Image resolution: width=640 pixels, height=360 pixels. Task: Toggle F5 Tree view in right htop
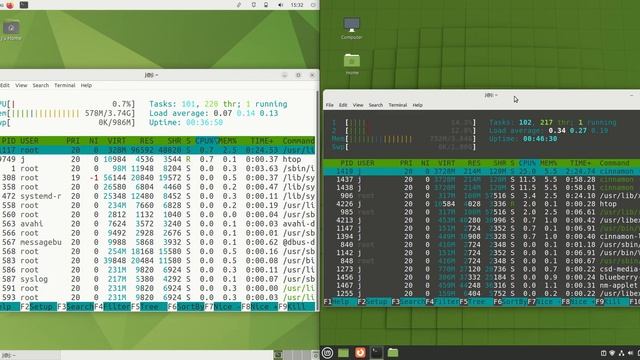pyautogui.click(x=476, y=302)
